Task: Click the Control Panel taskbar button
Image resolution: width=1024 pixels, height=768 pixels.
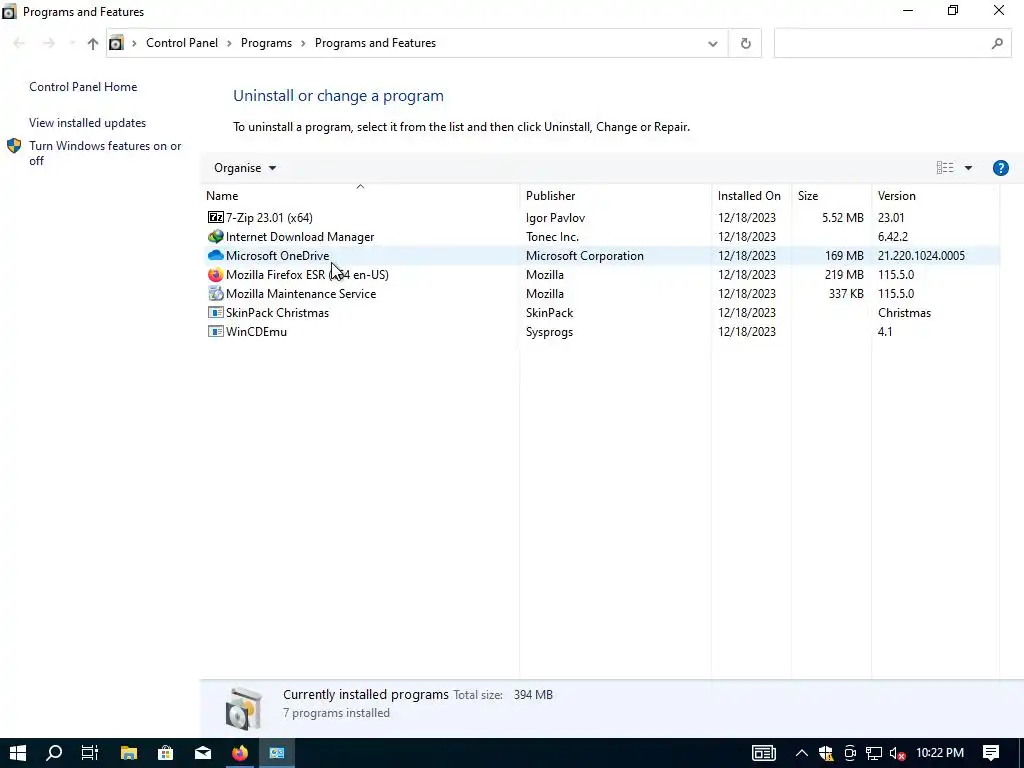Action: (277, 753)
